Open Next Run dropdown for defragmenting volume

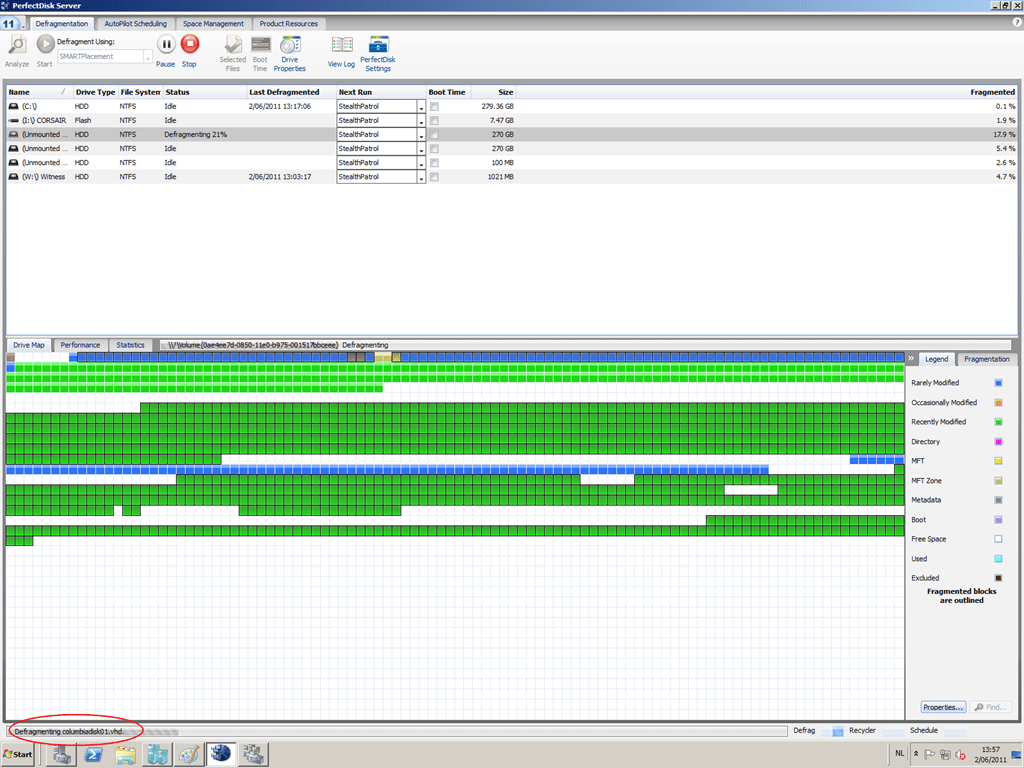(x=421, y=135)
